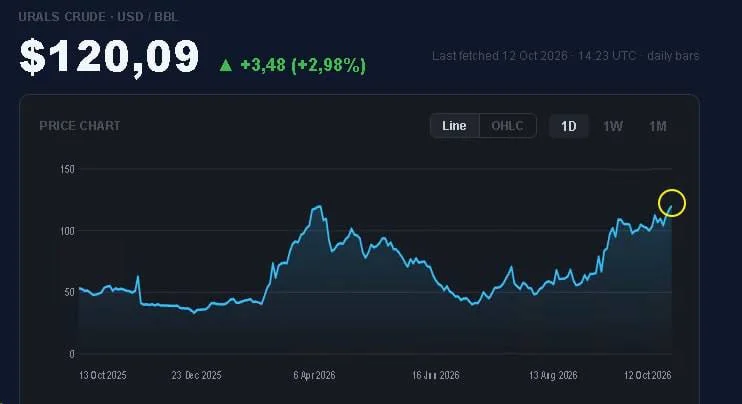Click the green up-arrow change indicator

click(x=226, y=65)
